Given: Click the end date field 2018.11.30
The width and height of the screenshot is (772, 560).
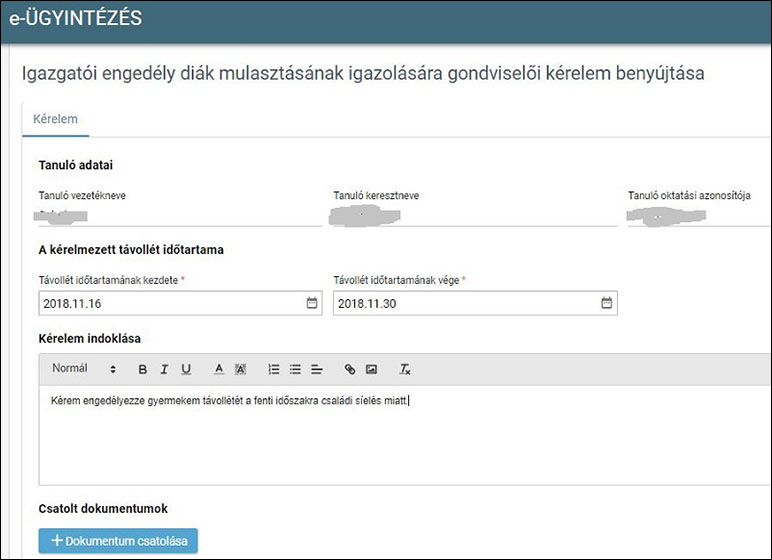Looking at the screenshot, I should click(x=475, y=303).
